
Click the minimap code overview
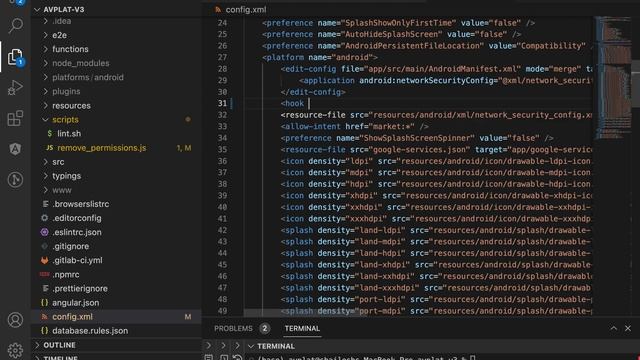[x=613, y=78]
